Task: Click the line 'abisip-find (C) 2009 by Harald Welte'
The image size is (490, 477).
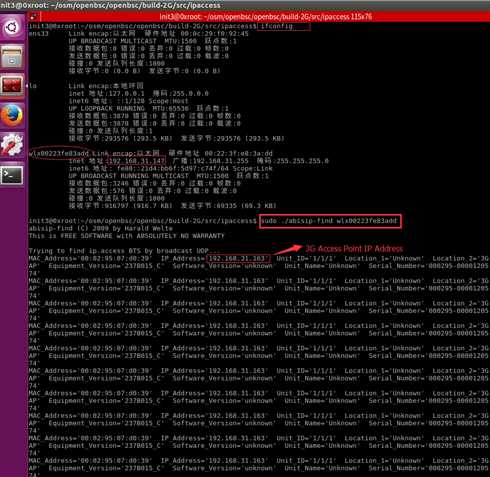Action: 101,229
